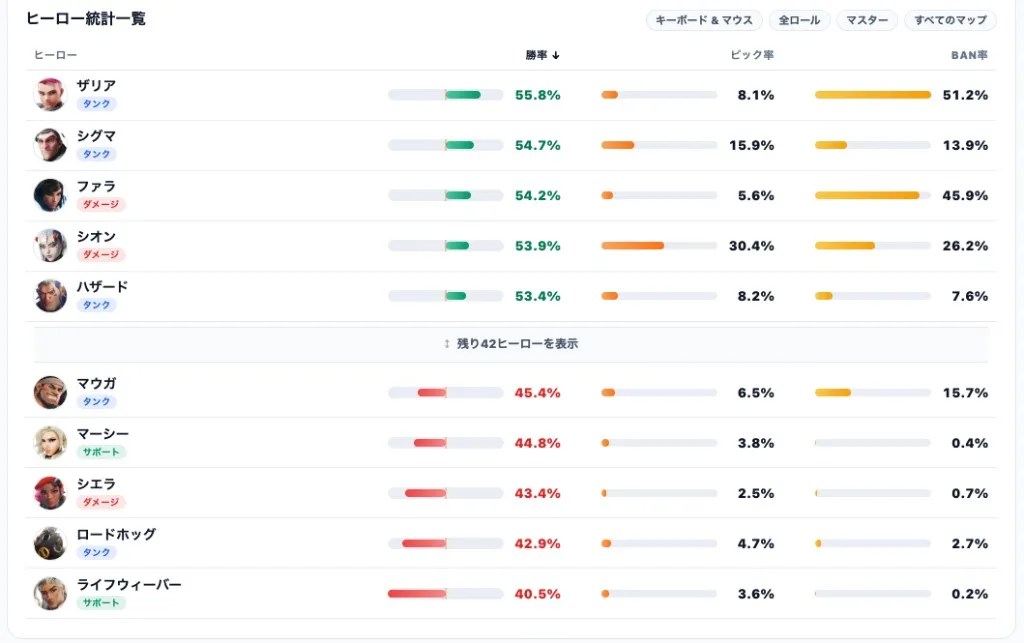Click the サポート tag under マーシー

[x=101, y=452]
